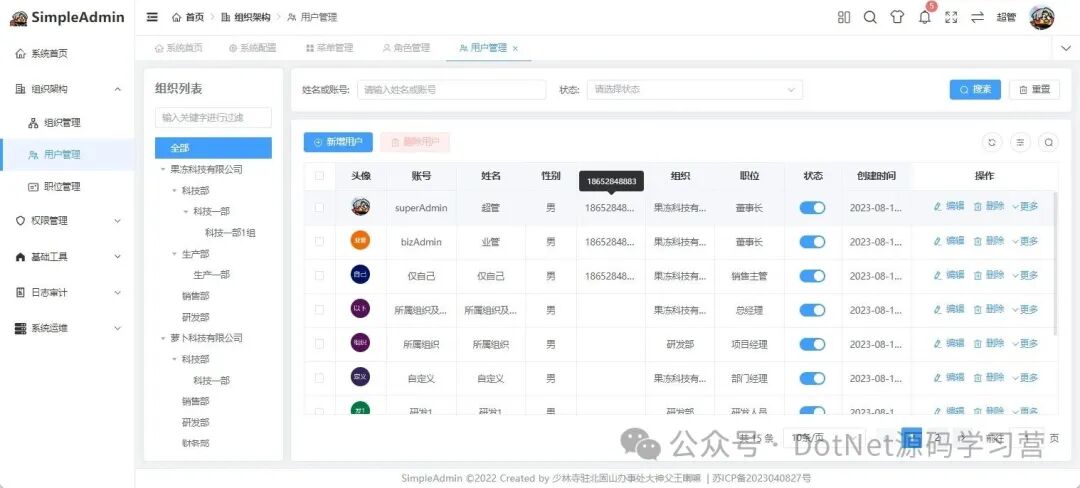Open 更多 dropdown for superAdmin row
The image size is (1080, 488).
[1025, 206]
